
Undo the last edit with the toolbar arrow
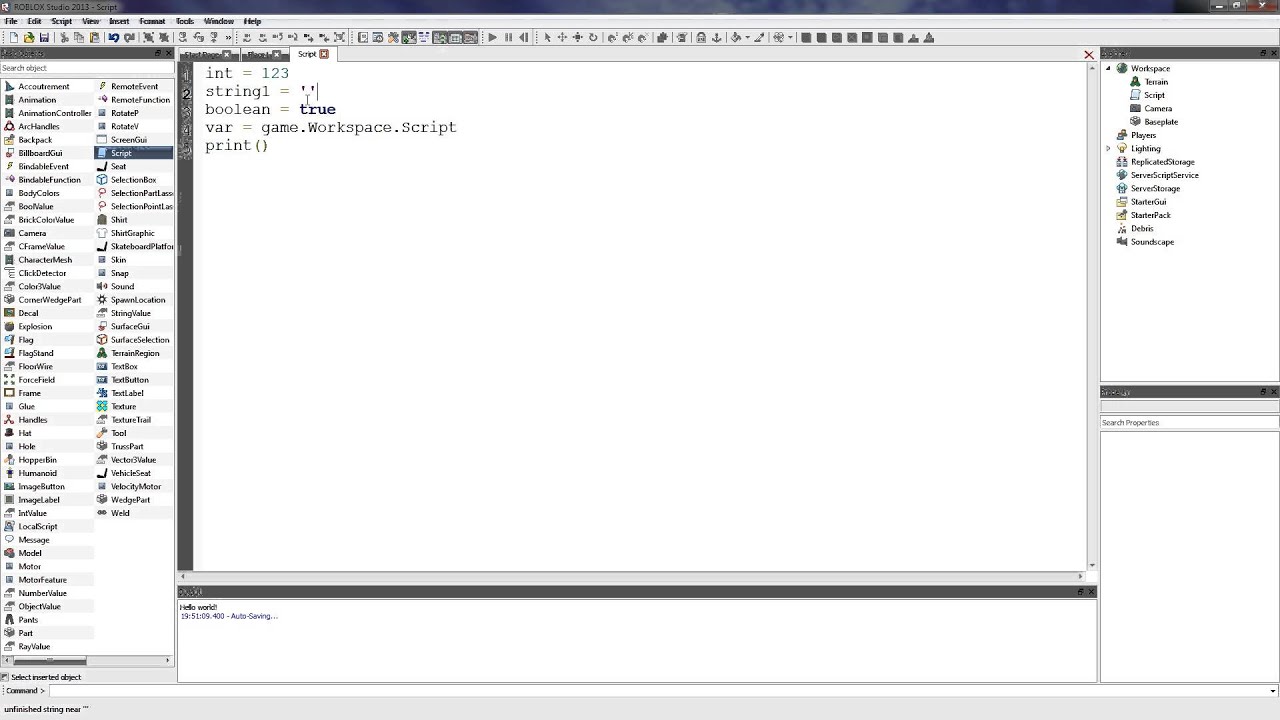[113, 38]
